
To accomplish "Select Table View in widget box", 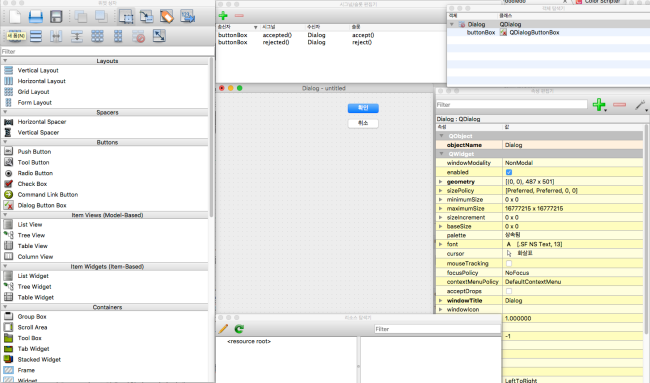I will [x=32, y=246].
